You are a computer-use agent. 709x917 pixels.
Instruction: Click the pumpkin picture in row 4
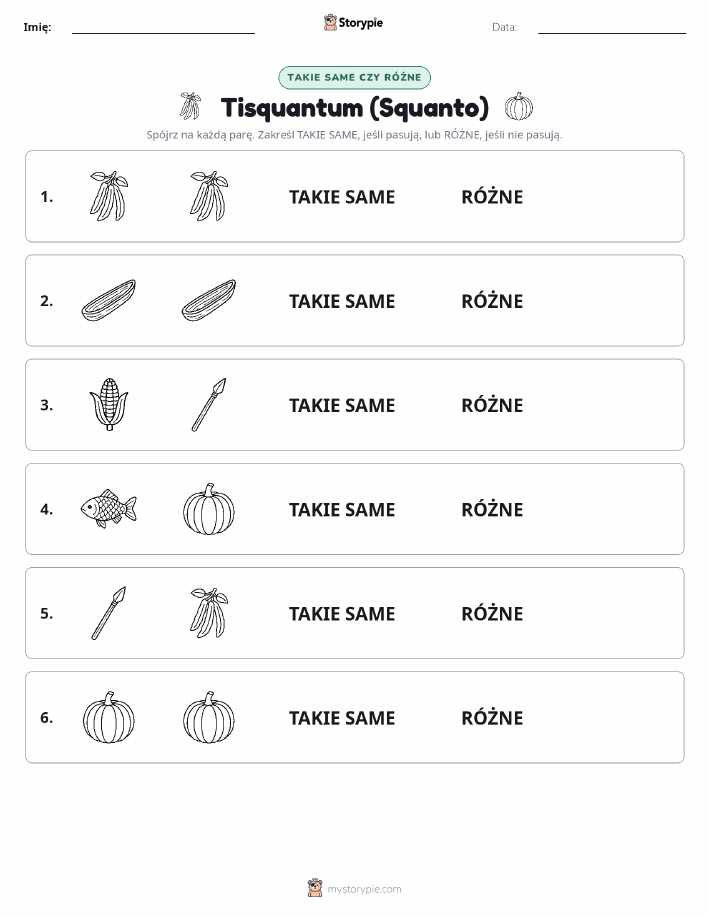click(209, 509)
